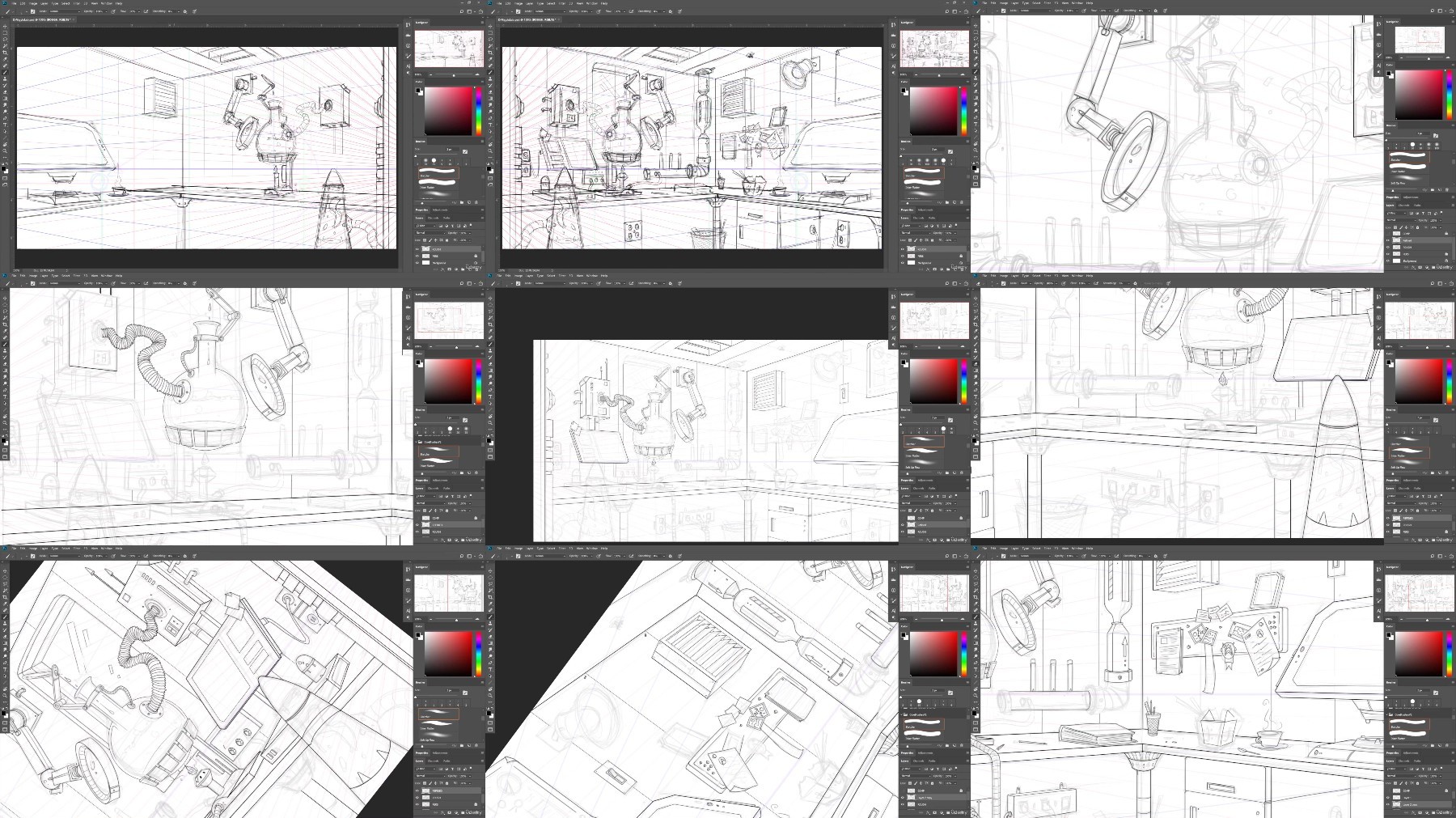The image size is (1456, 818).
Task: Pick the Type tool in top-left window toolbar
Action: [x=5, y=125]
